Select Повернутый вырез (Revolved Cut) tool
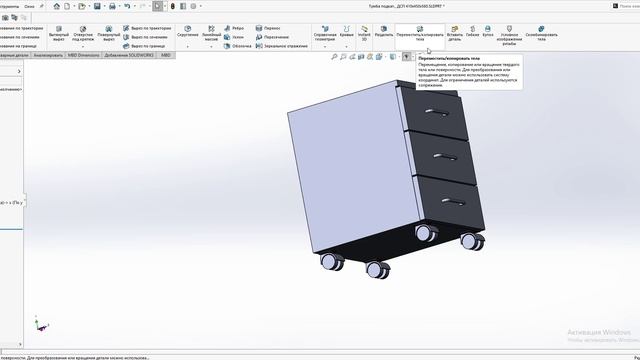 click(109, 33)
